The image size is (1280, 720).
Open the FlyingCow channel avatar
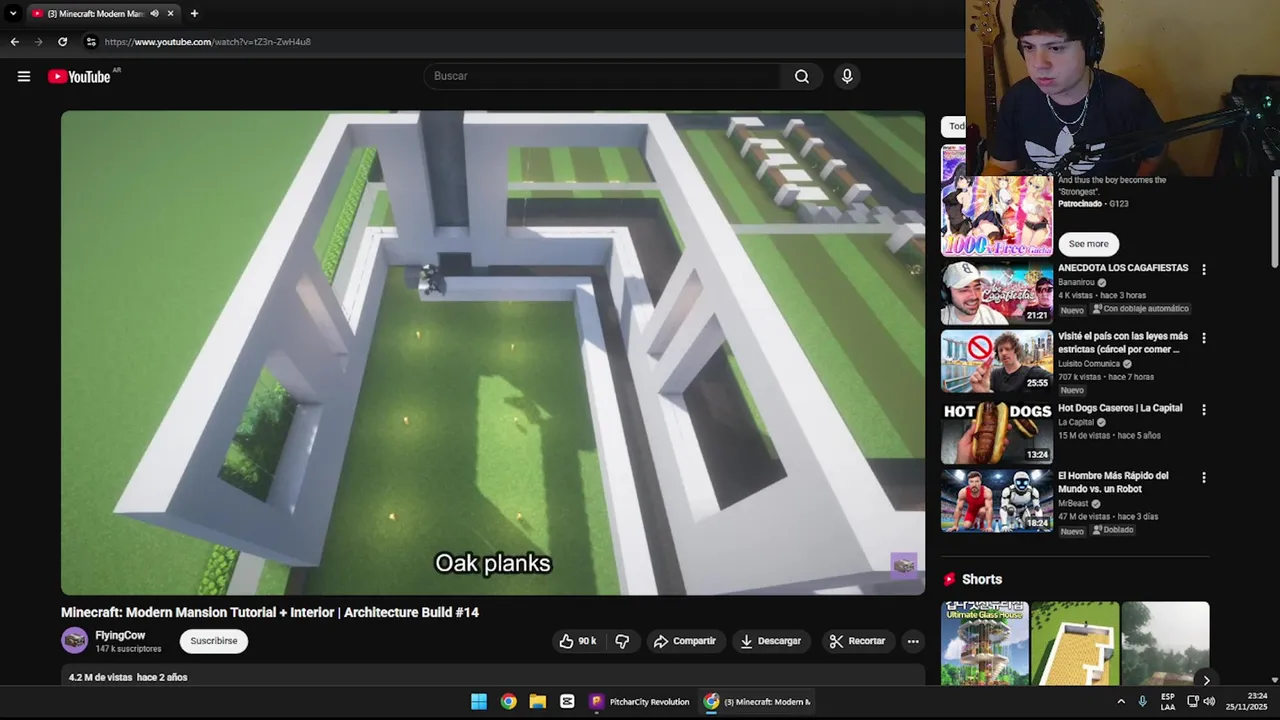74,641
